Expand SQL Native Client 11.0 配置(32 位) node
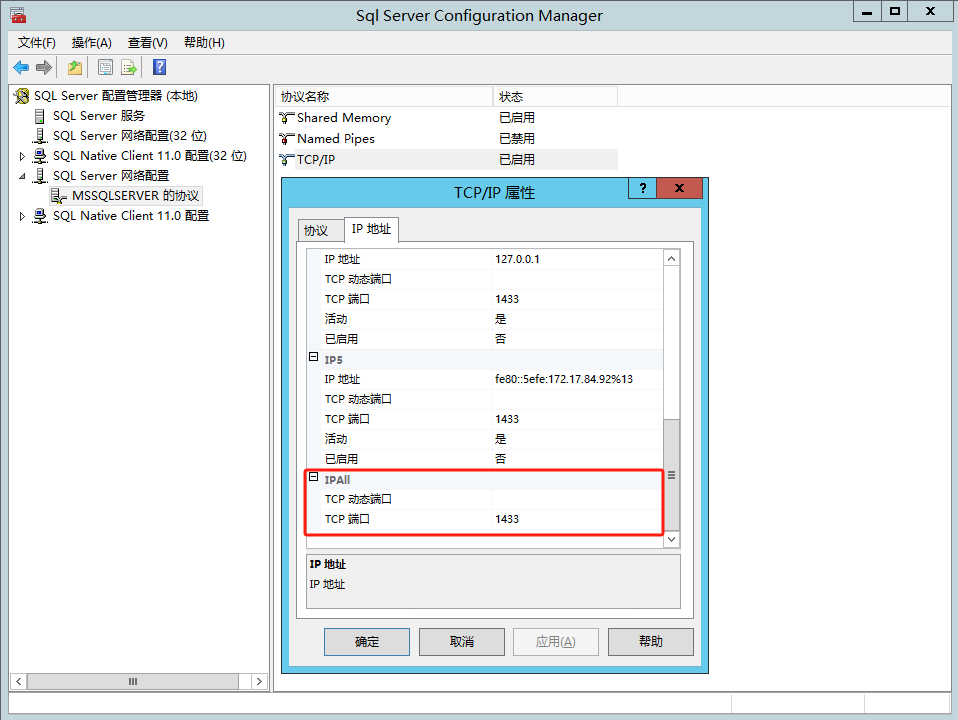The width and height of the screenshot is (958, 720). (22, 156)
